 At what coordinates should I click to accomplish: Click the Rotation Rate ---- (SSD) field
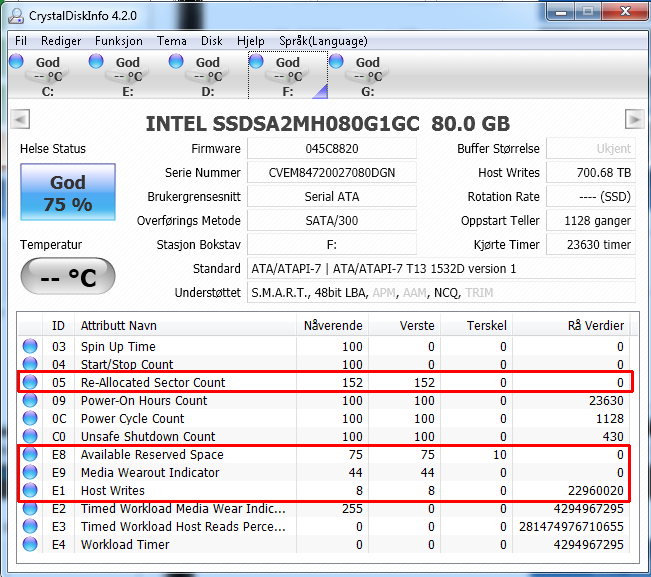pyautogui.click(x=591, y=196)
